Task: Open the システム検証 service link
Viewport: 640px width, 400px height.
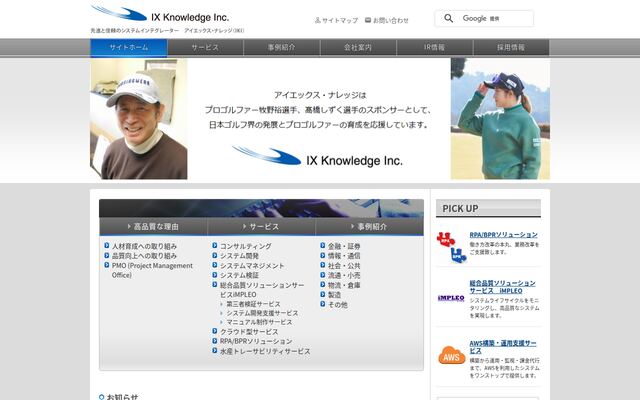Action: pyautogui.click(x=240, y=276)
